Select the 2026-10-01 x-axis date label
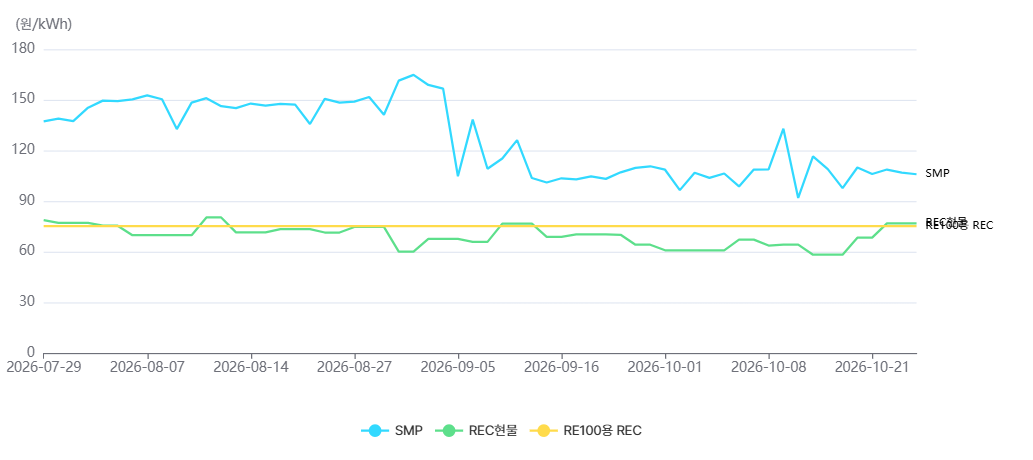 point(665,366)
